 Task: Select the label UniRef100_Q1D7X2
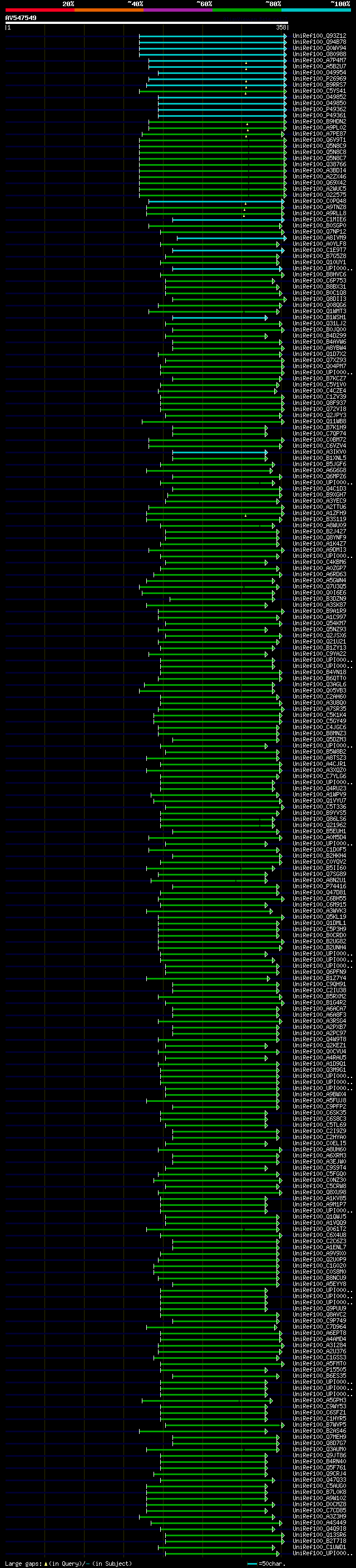coord(319,354)
